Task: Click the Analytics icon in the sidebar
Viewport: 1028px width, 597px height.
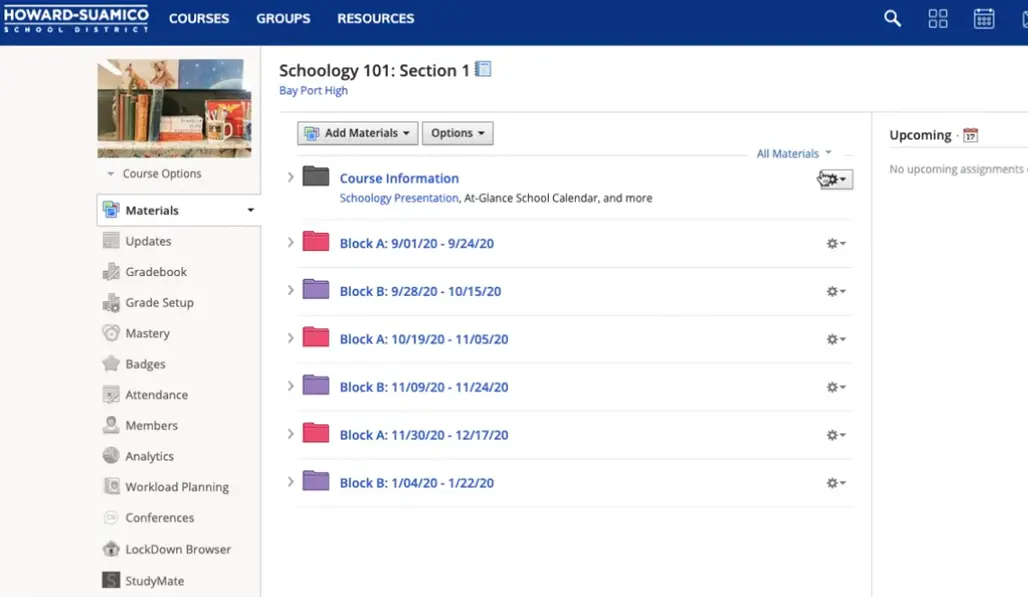Action: coord(111,456)
